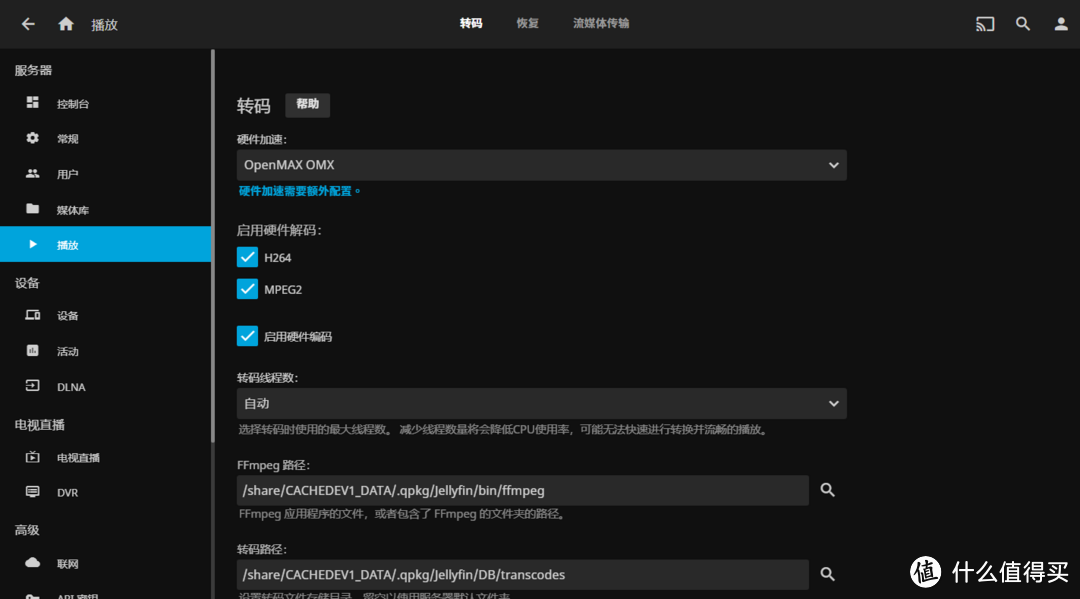Click the 播放 play arrow icon

click(32, 244)
